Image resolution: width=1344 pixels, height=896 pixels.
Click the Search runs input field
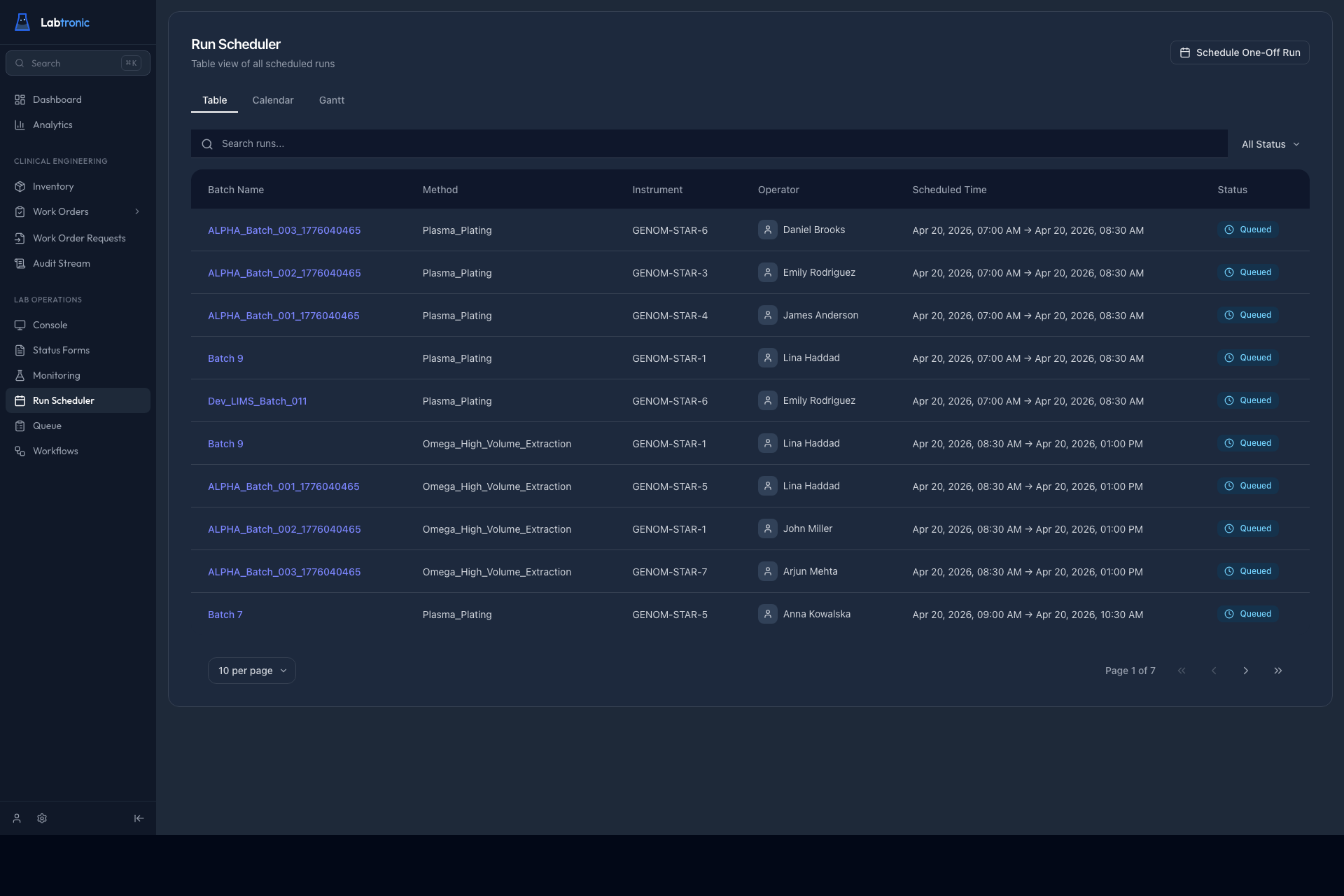point(708,143)
